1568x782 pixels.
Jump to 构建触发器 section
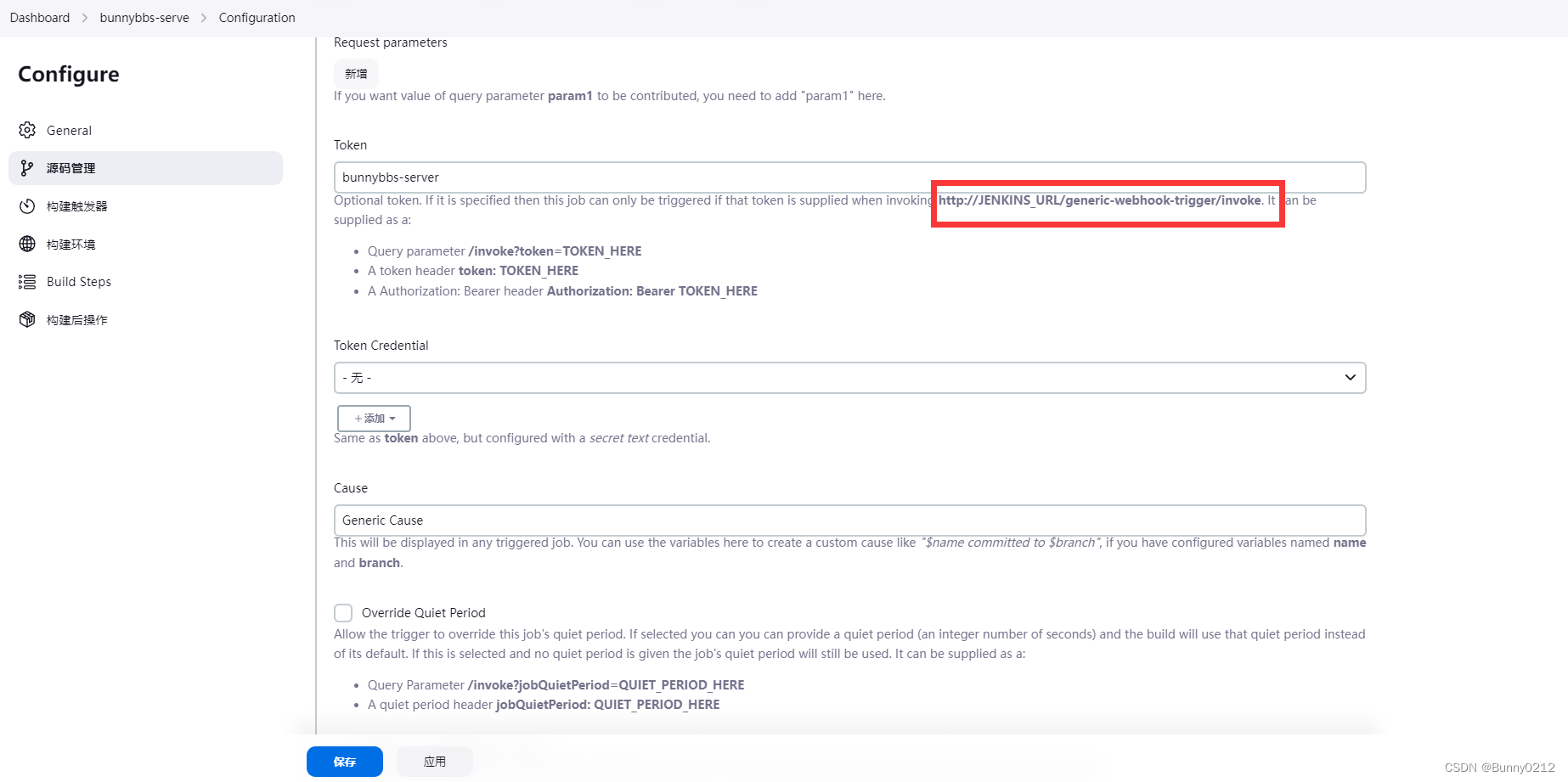point(145,206)
